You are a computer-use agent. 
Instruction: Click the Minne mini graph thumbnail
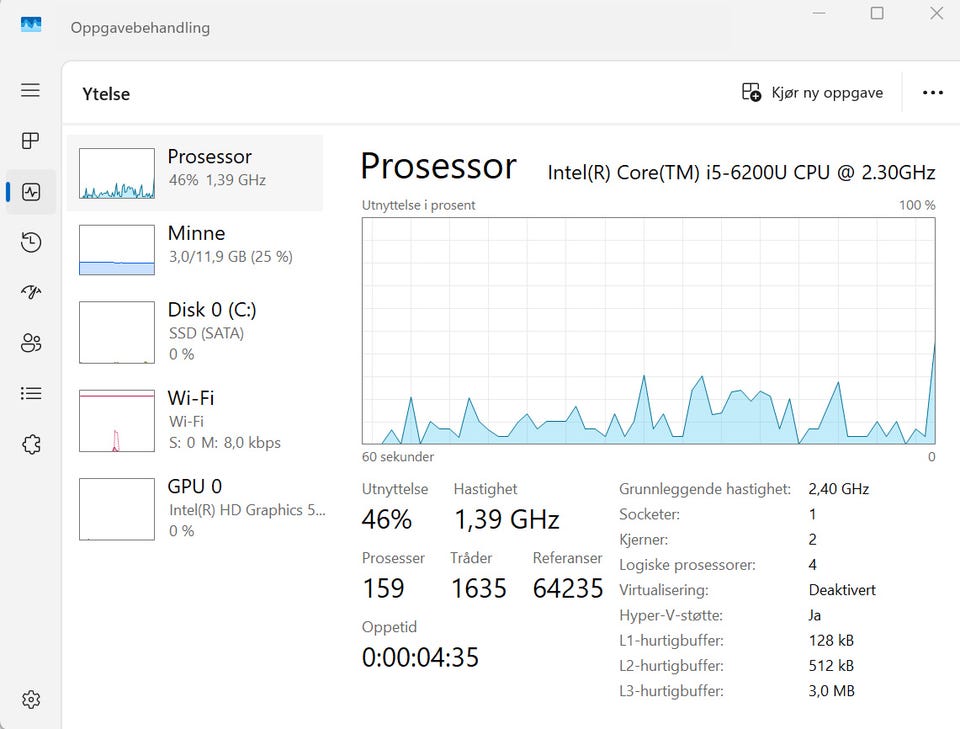click(117, 250)
